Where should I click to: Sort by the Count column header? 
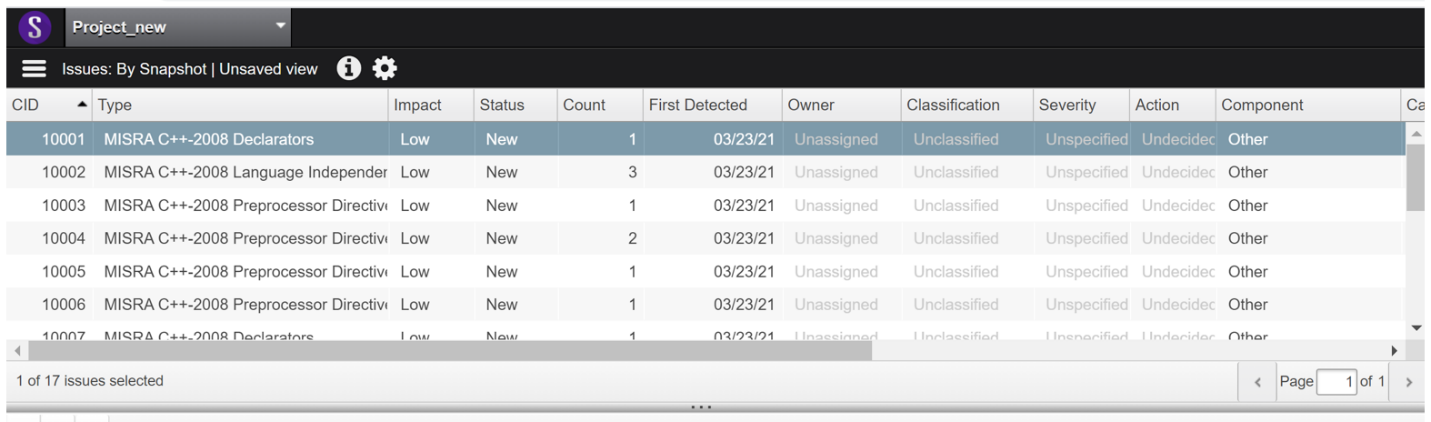pyautogui.click(x=599, y=105)
